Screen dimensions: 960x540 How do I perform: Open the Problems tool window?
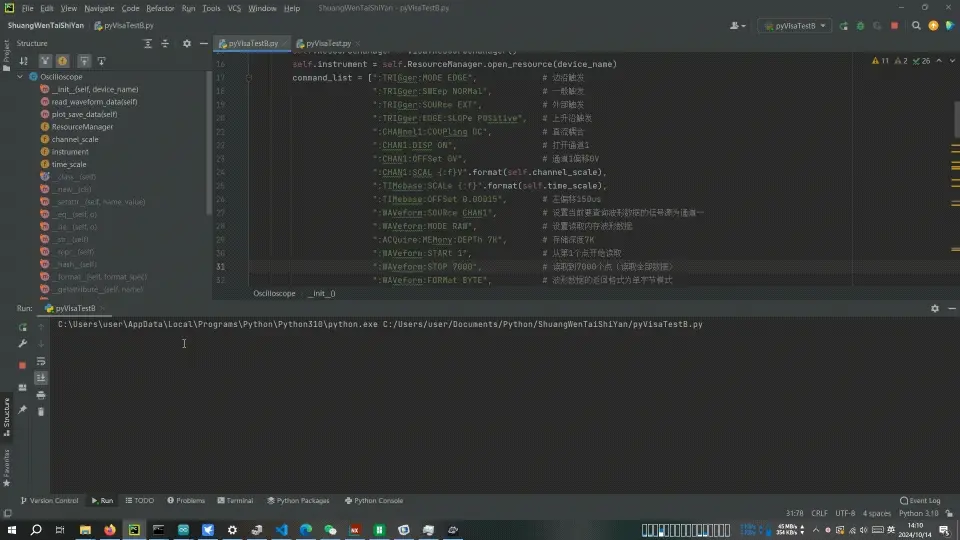[x=186, y=501]
